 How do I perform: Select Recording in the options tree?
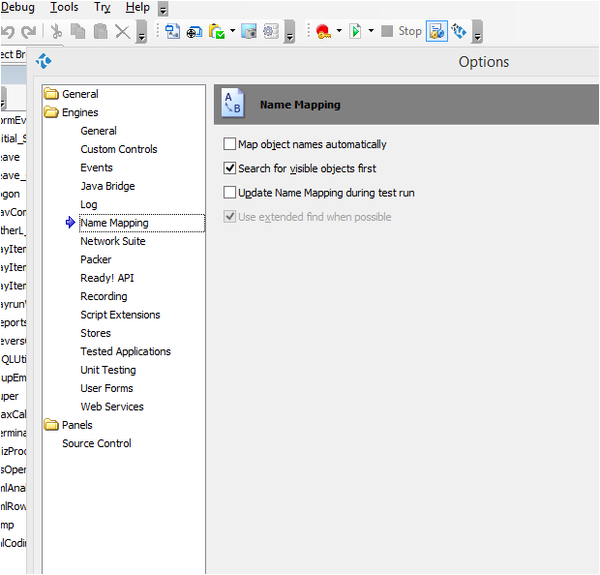[105, 296]
